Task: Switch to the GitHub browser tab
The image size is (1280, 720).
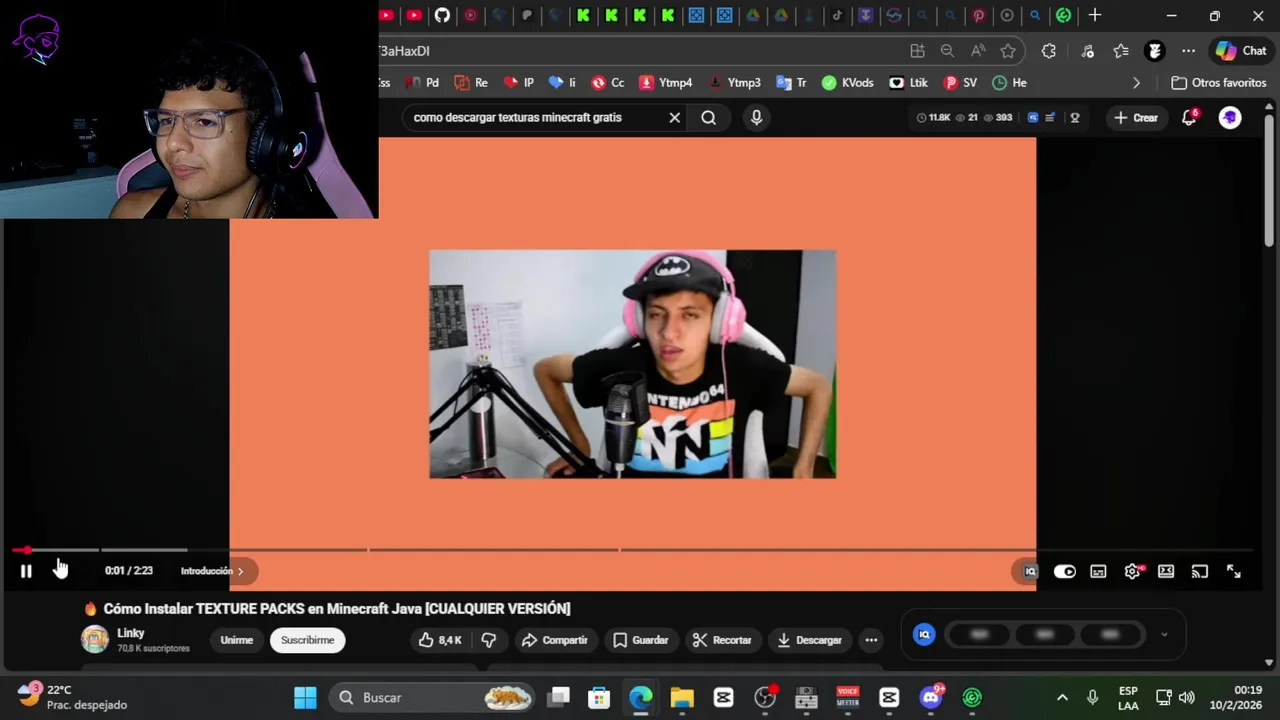Action: click(x=442, y=15)
